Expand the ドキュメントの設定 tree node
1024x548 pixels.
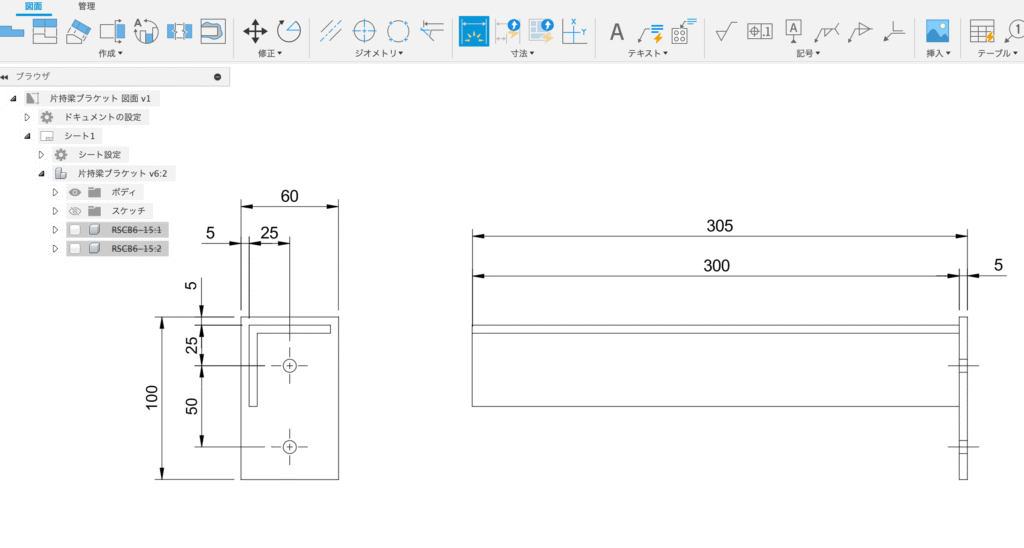coord(28,117)
